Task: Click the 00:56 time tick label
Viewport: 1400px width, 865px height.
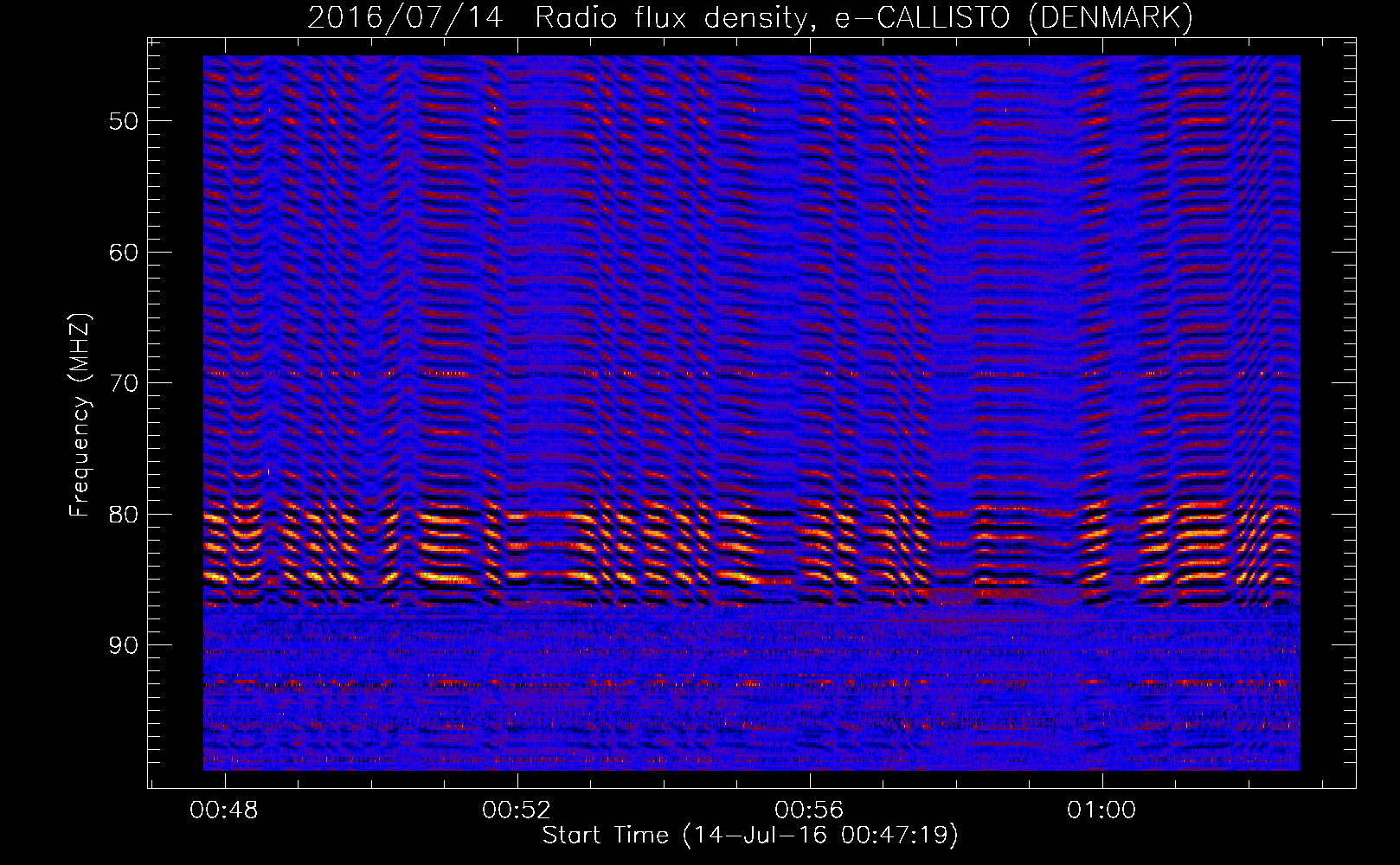Action: pos(809,811)
